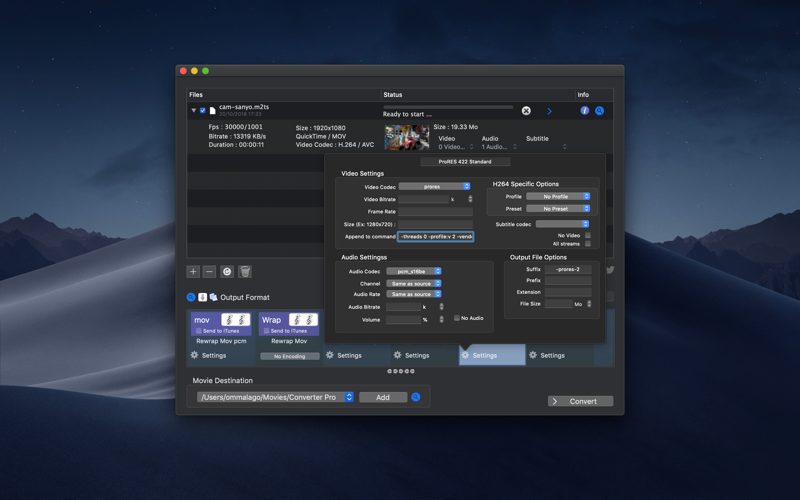Click the trash can icon
Image resolution: width=800 pixels, height=500 pixels.
click(x=245, y=272)
